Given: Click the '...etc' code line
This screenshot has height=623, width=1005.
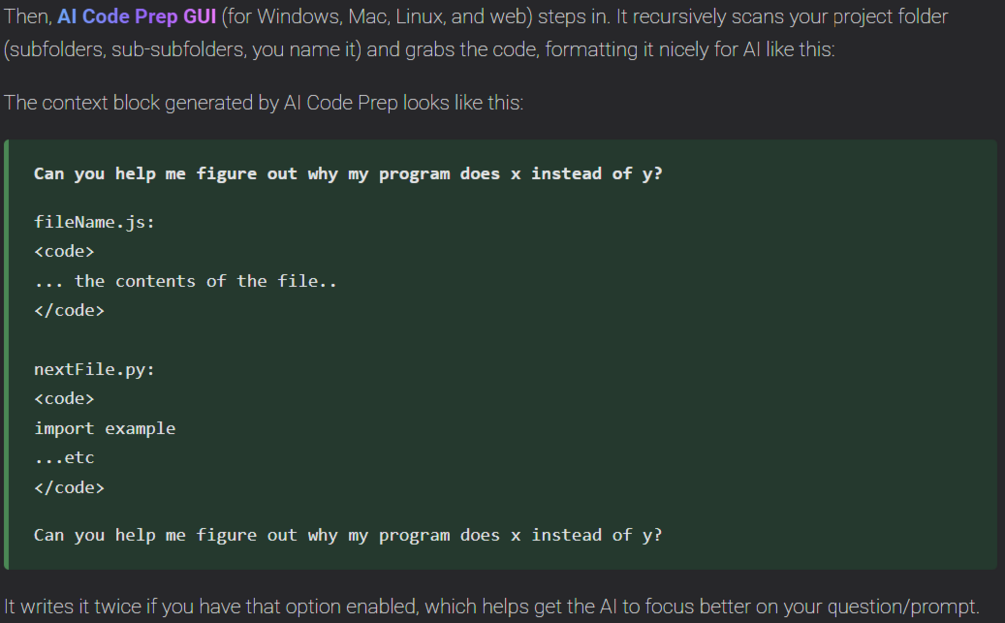Looking at the screenshot, I should [x=64, y=458].
